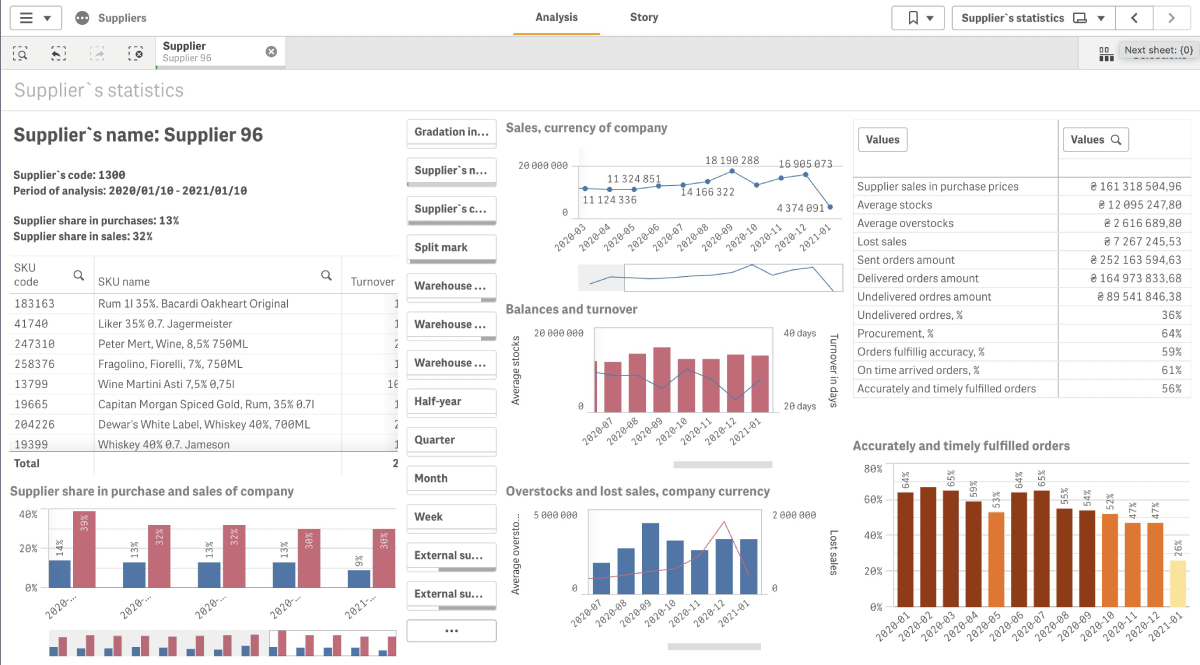Screen dimensions: 1200x665
Task: Step back to the previous selection
Action: pyautogui.click(x=58, y=52)
